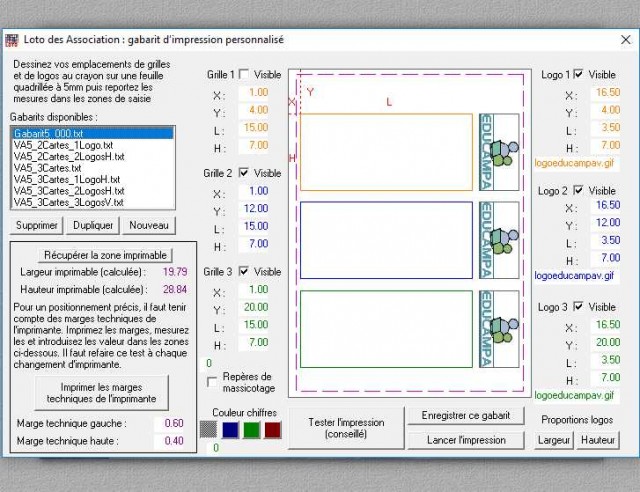Start printing with Lancer l'impression

click(x=467, y=439)
